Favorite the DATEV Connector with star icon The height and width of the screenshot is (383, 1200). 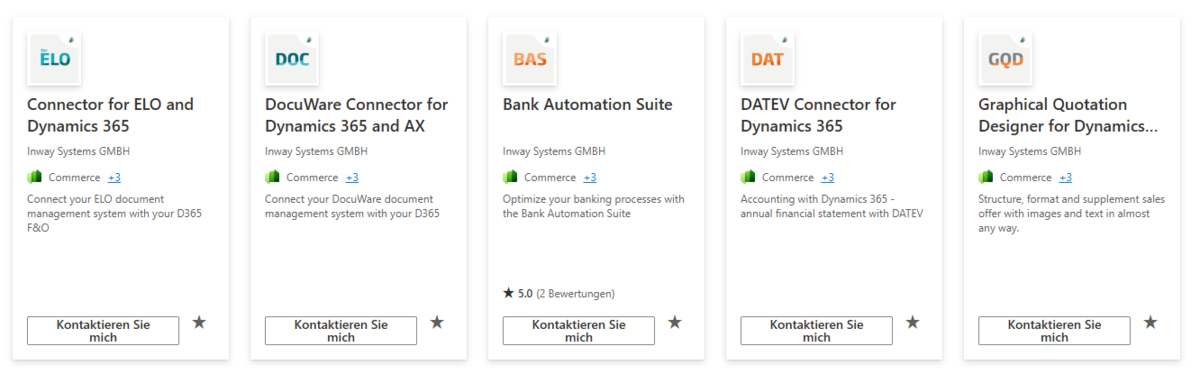(913, 322)
